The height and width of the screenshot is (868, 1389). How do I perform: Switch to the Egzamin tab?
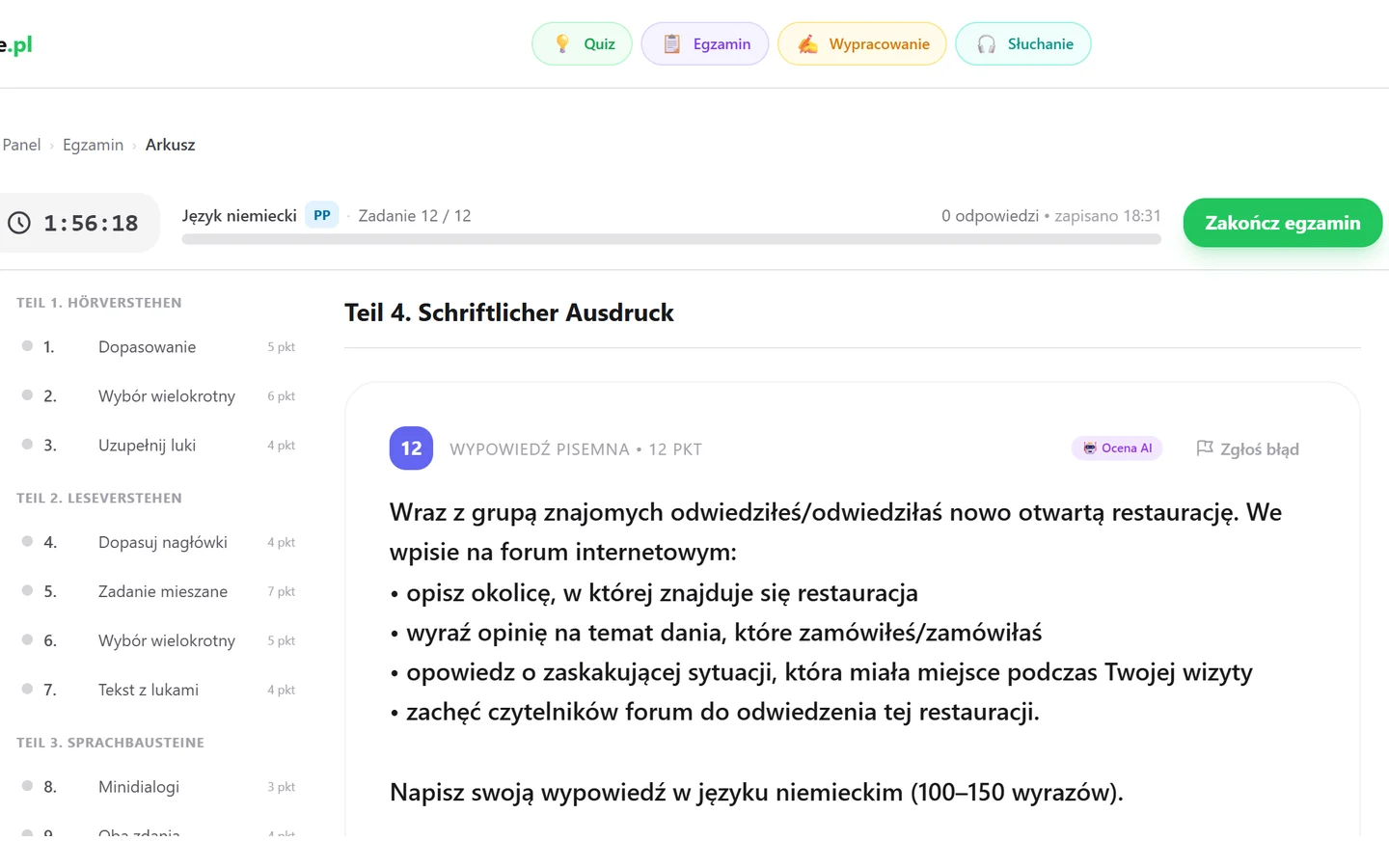pos(705,43)
